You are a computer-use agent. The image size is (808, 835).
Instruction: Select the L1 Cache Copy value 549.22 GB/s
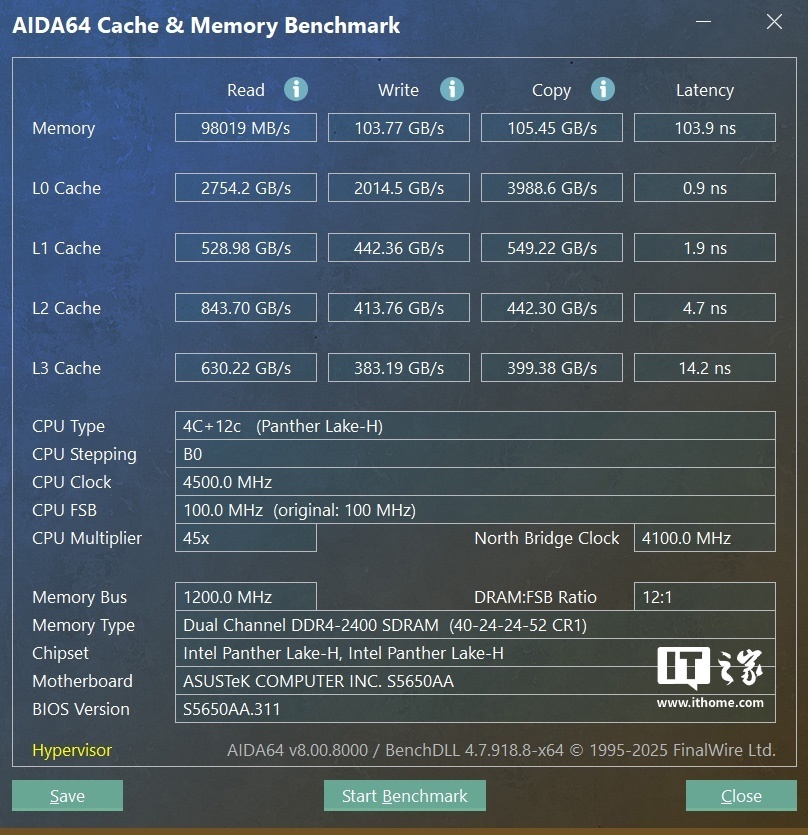tap(552, 248)
